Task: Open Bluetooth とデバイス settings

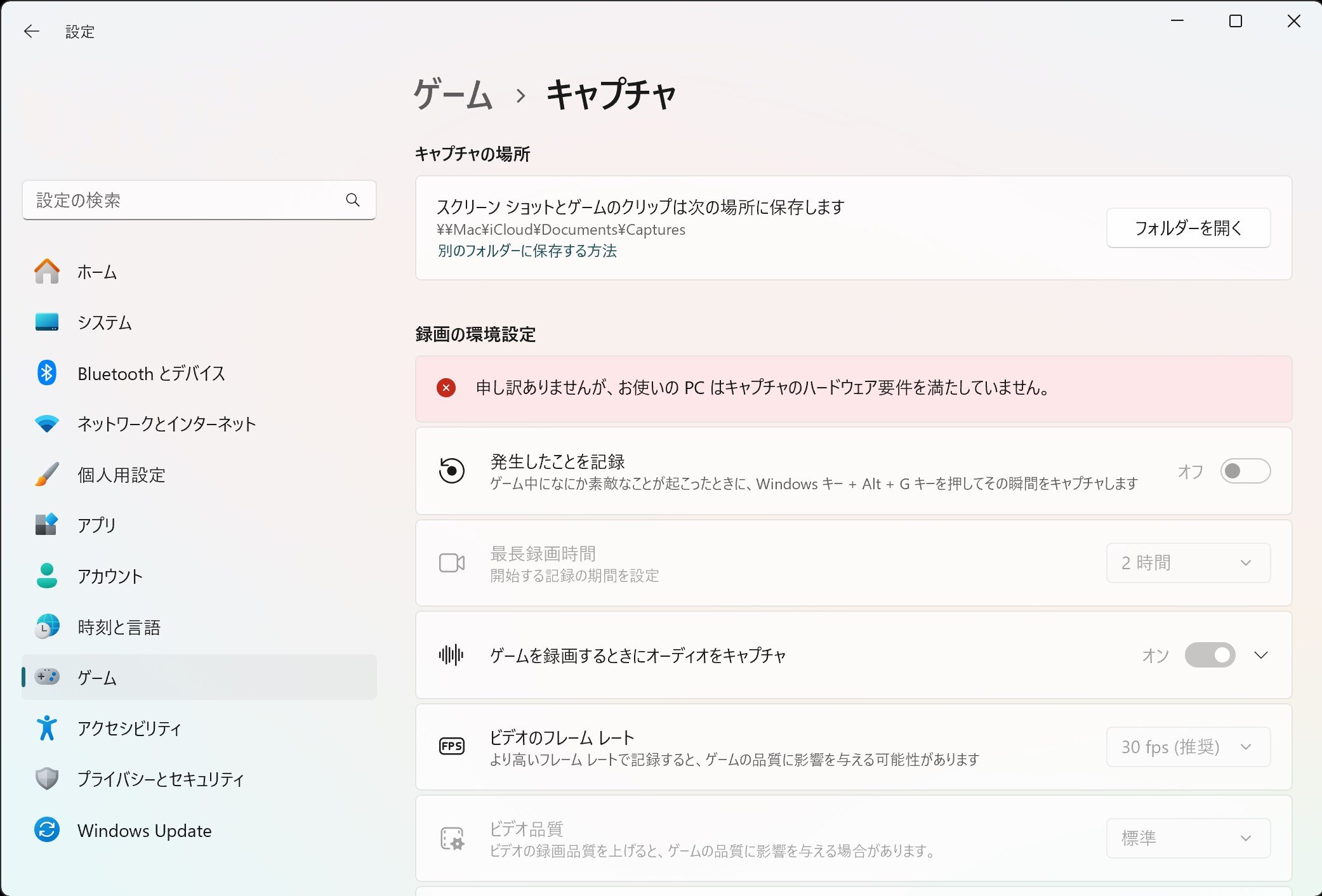Action: point(199,373)
